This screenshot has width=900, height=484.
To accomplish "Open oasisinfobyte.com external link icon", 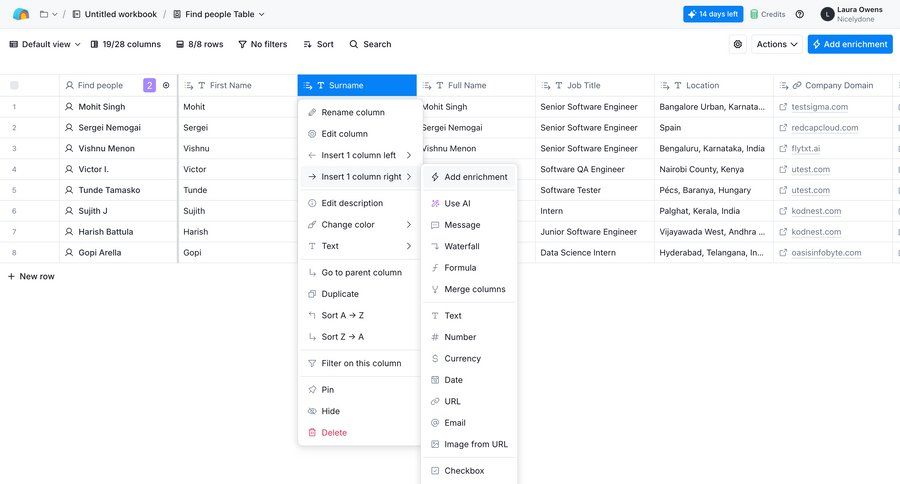I will [783, 253].
